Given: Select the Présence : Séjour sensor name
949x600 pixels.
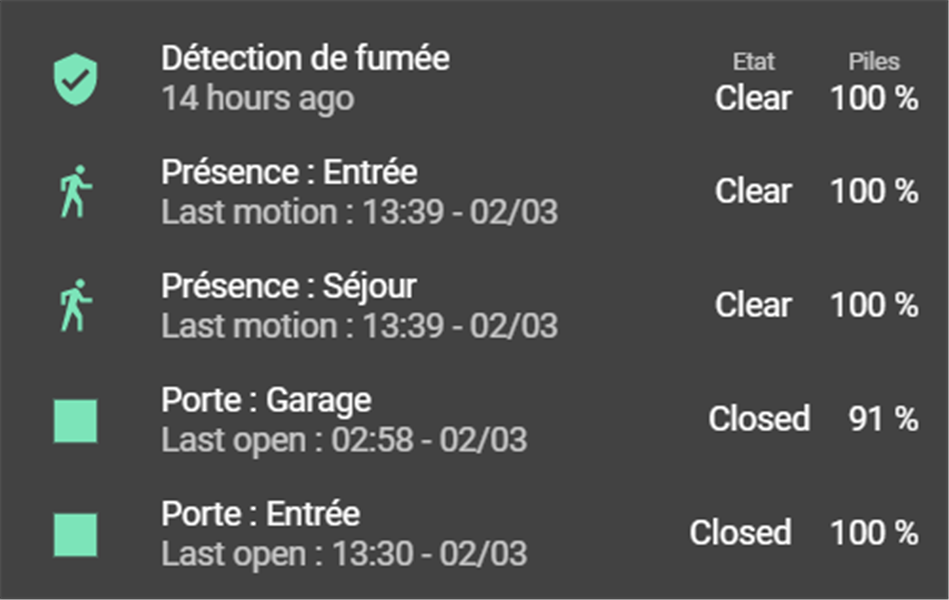Looking at the screenshot, I should [x=289, y=287].
